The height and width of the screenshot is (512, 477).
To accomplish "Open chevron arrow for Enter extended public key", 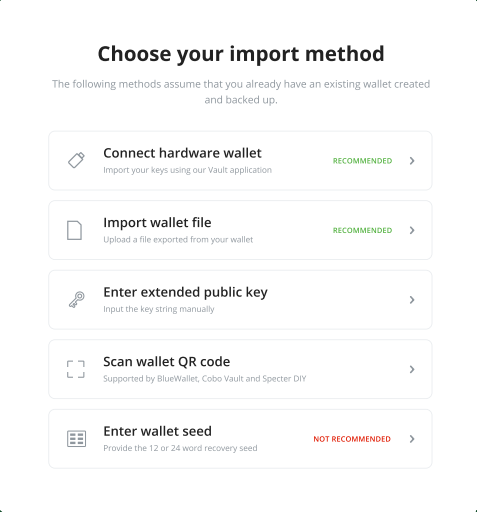I will (412, 300).
